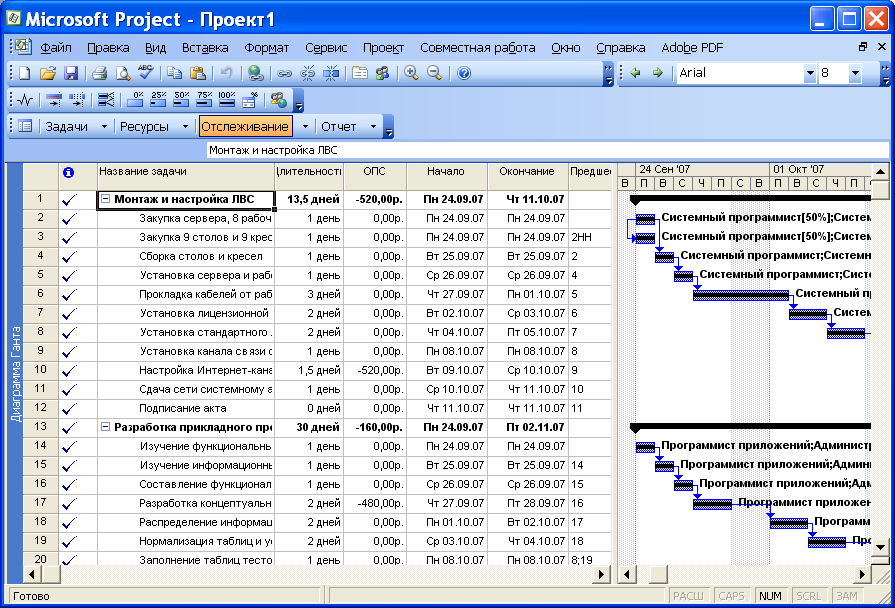This screenshot has height=608, width=895.
Task: Click the entry bar showing Монтаж и настройка ЛВС
Action: point(547,150)
